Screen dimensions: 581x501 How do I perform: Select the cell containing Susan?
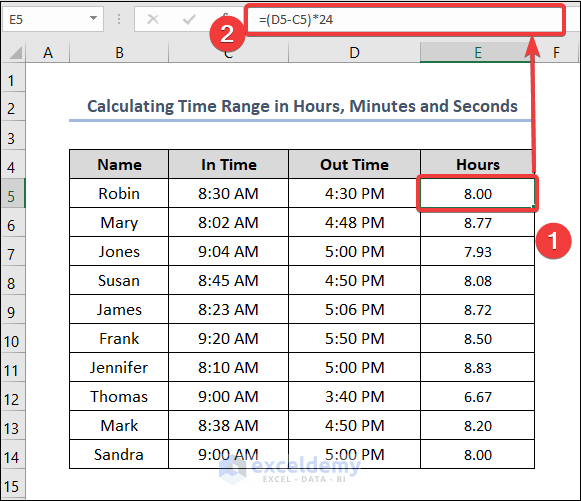tap(119, 280)
